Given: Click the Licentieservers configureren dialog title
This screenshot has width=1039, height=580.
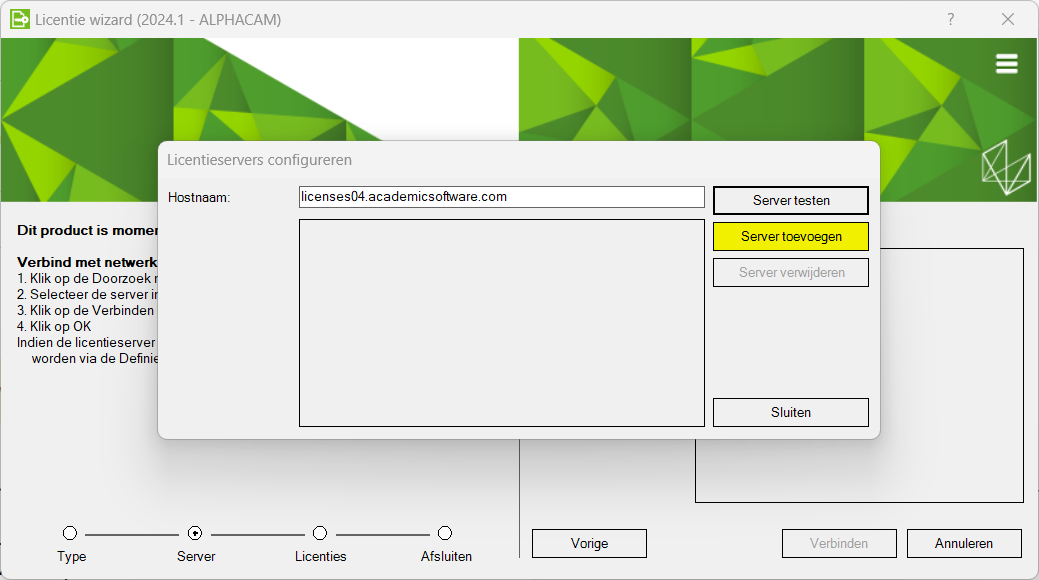Looking at the screenshot, I should (259, 160).
